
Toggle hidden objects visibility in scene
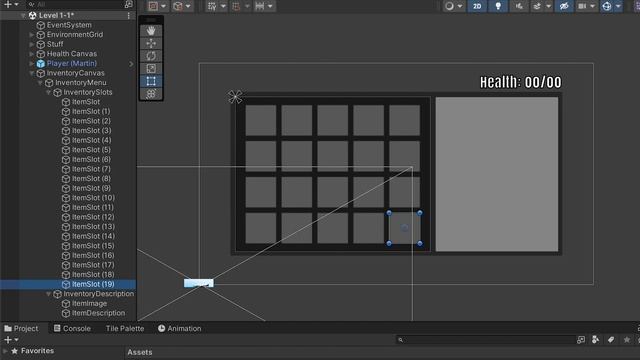tap(564, 6)
